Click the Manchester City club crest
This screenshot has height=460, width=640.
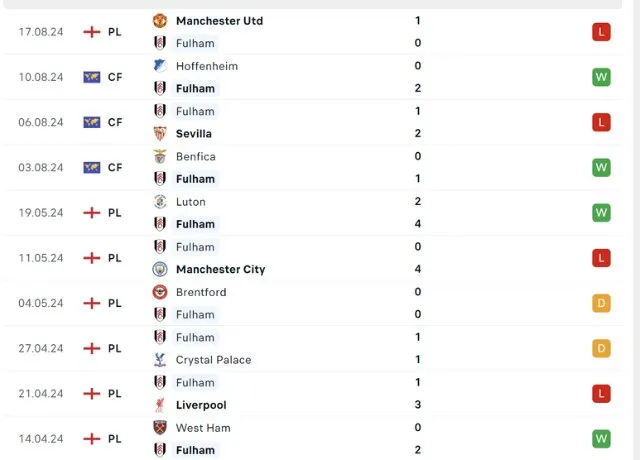coord(160,270)
